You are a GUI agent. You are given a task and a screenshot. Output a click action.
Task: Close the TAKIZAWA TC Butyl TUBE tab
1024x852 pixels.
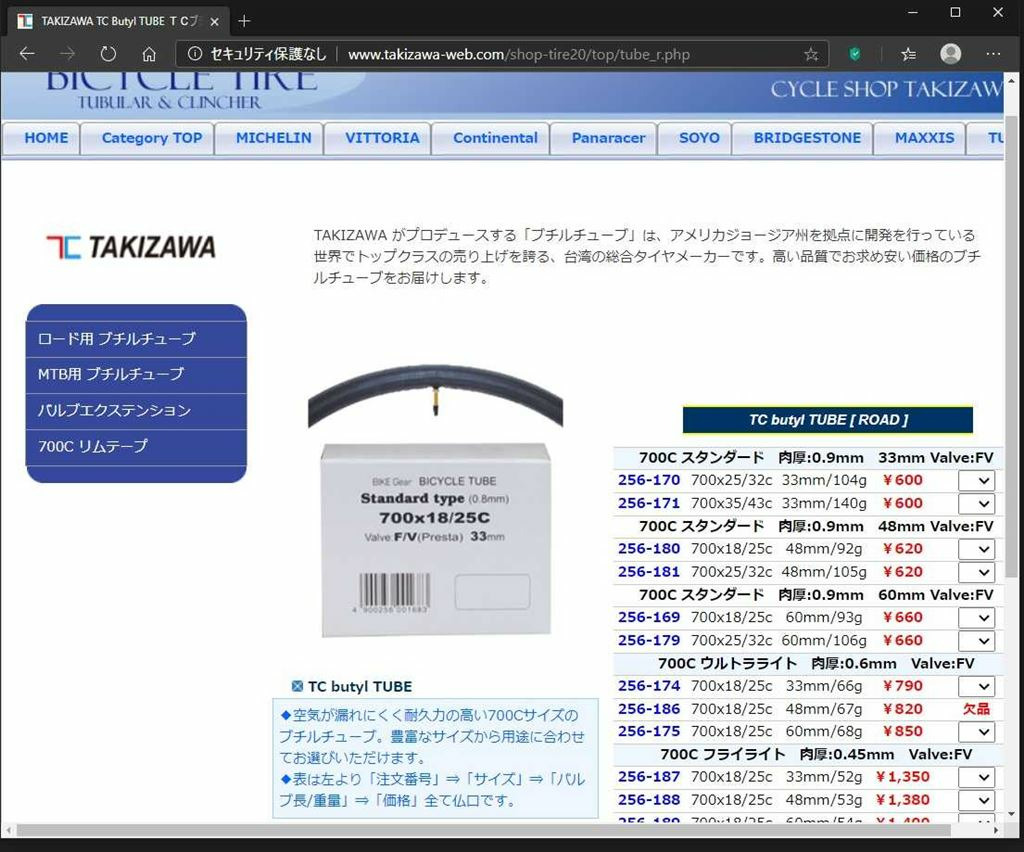pyautogui.click(x=214, y=21)
